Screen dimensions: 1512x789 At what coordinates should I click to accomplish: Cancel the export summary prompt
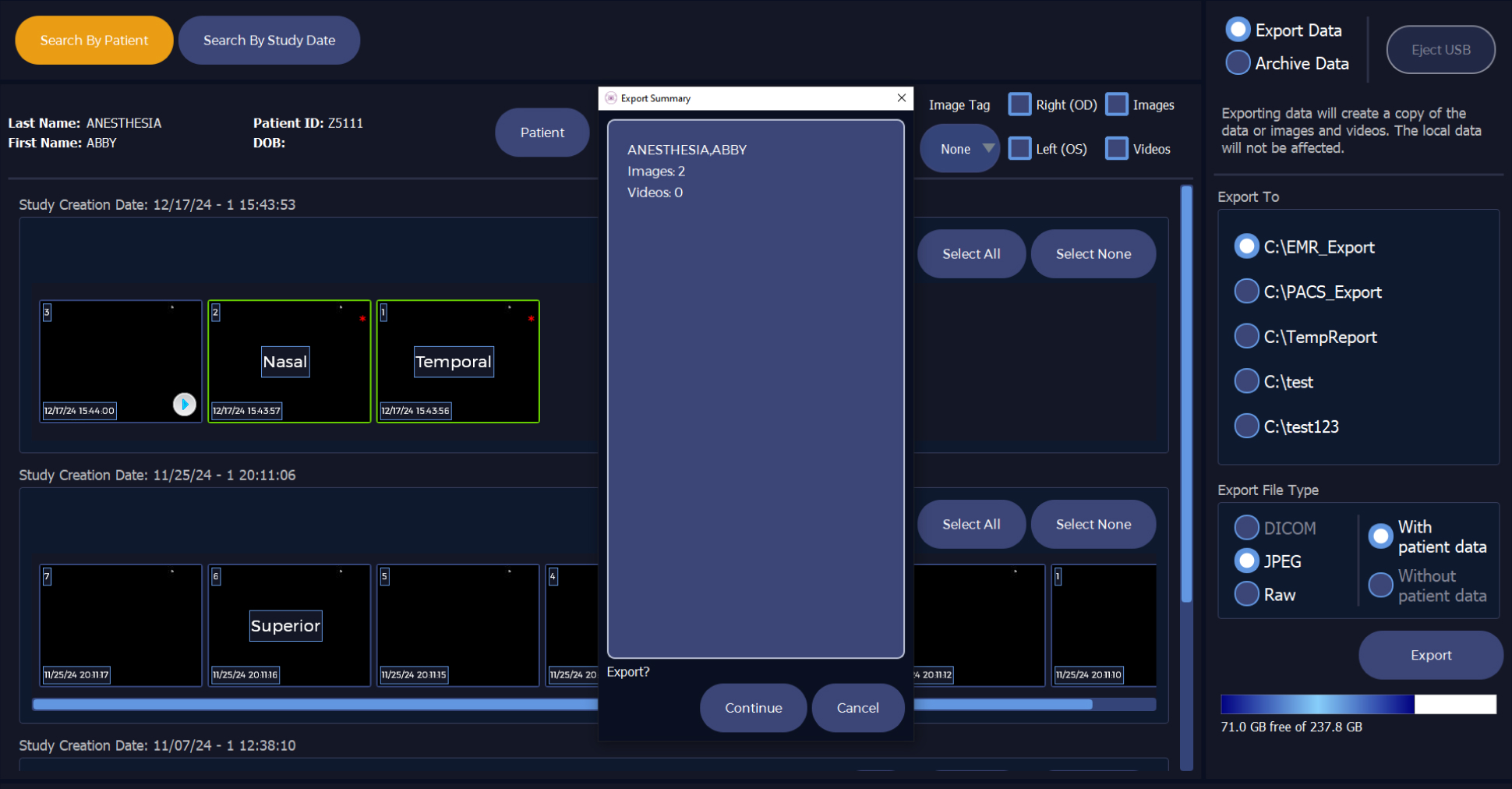[x=857, y=708]
